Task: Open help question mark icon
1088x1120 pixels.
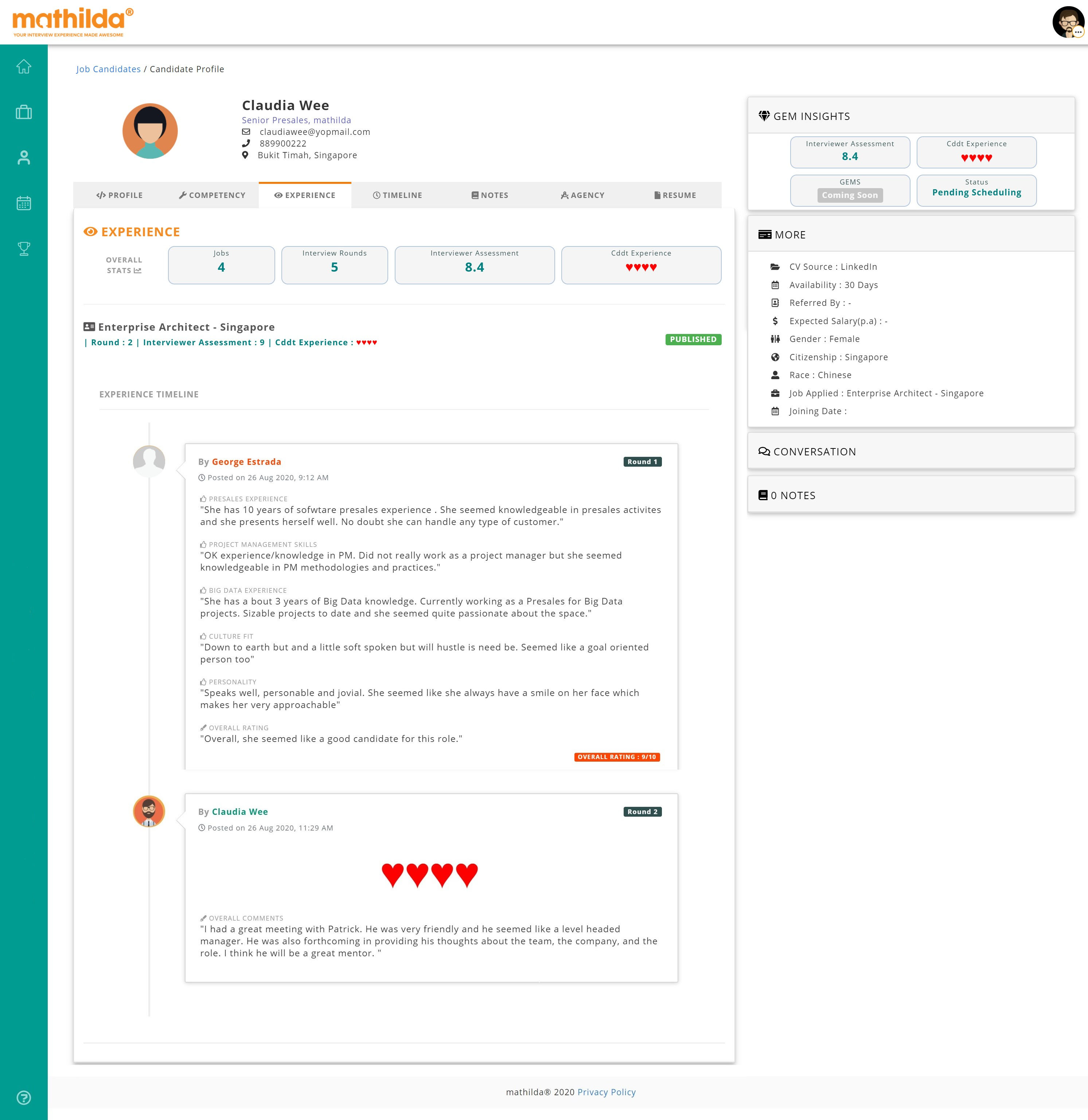Action: [23, 1097]
